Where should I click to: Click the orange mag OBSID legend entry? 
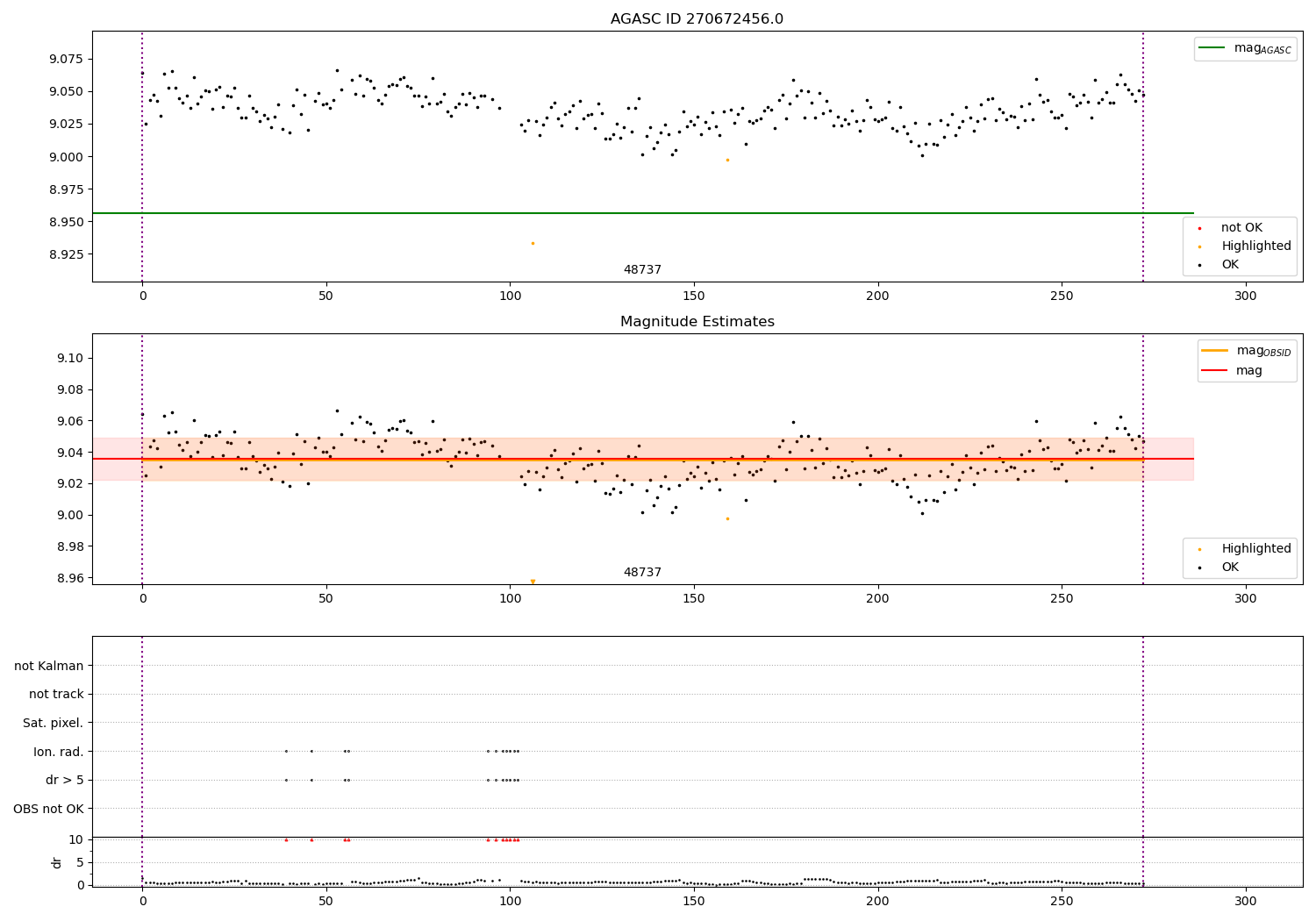coord(1246,351)
